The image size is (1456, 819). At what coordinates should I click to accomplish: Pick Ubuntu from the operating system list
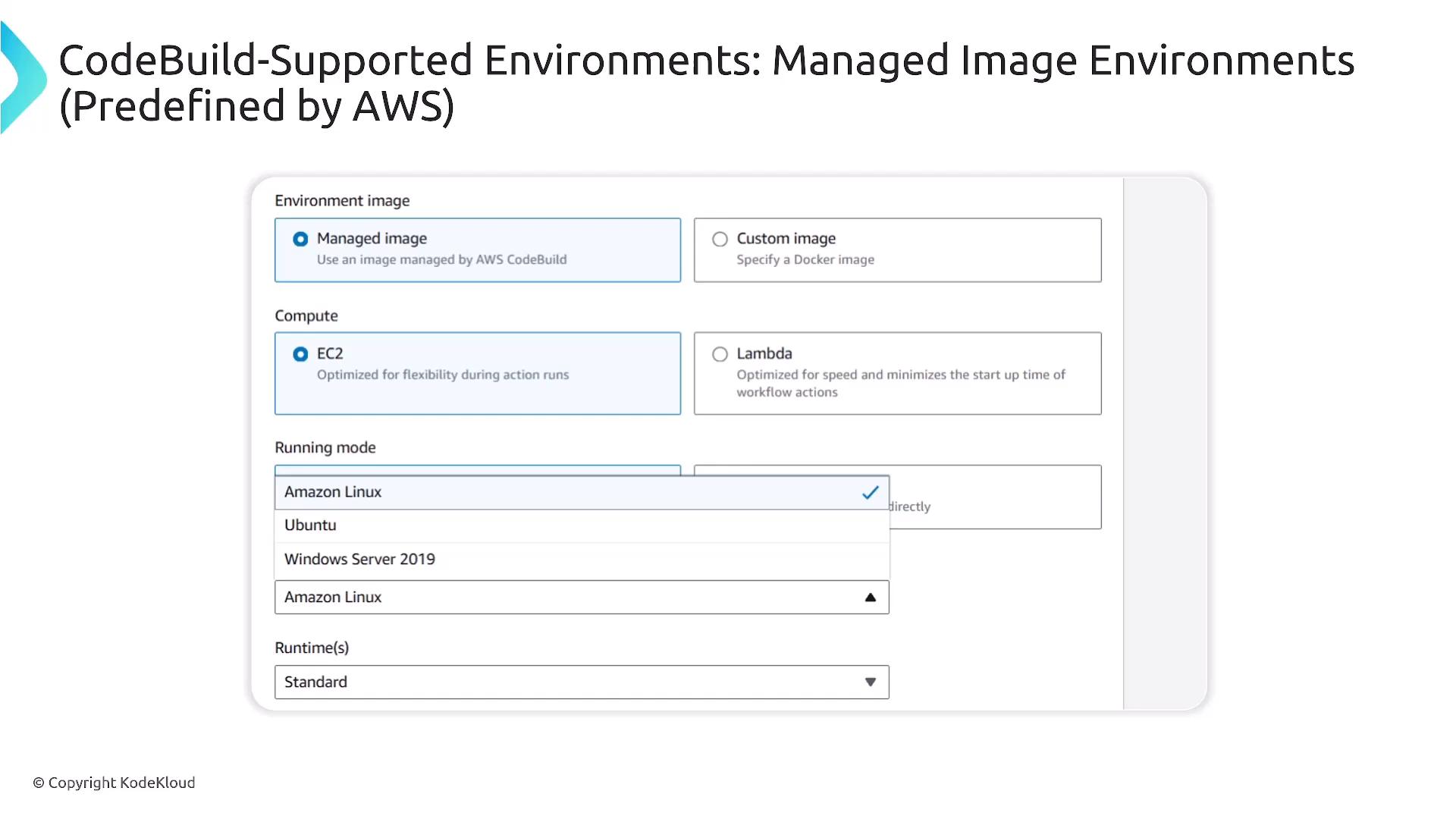point(582,526)
